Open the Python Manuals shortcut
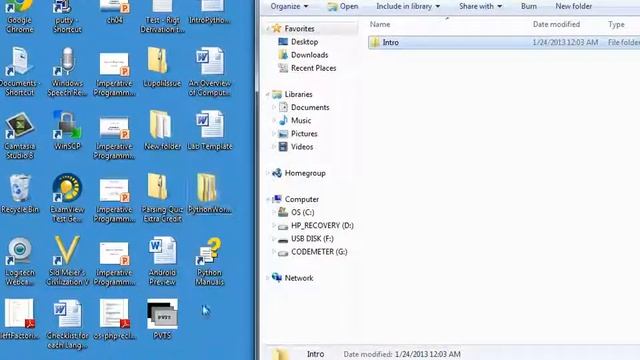 pyautogui.click(x=210, y=262)
